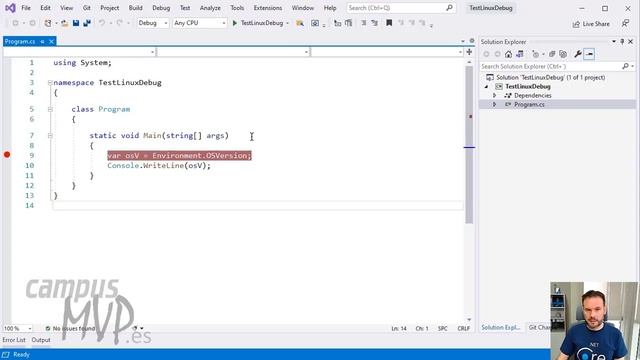This screenshot has height=360, width=640.
Task: Toggle bookmark using toolbar bookmark icon
Action: (389, 23)
